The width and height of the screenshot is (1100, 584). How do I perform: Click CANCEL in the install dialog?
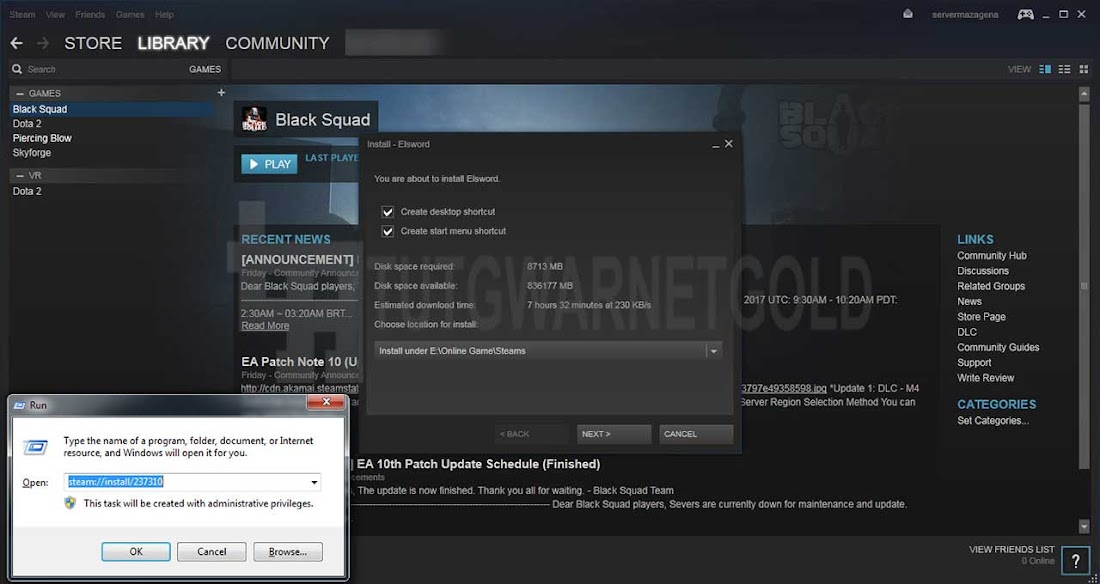point(696,434)
